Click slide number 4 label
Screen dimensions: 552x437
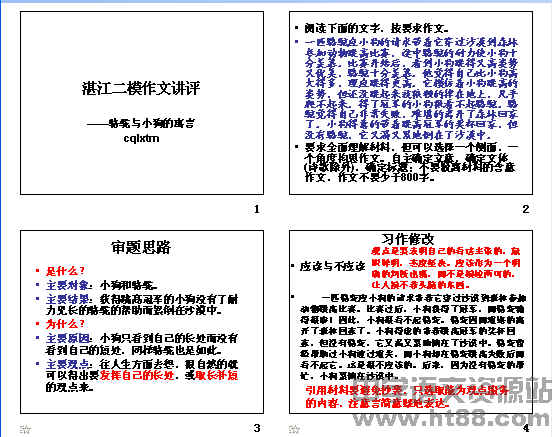click(x=526, y=428)
